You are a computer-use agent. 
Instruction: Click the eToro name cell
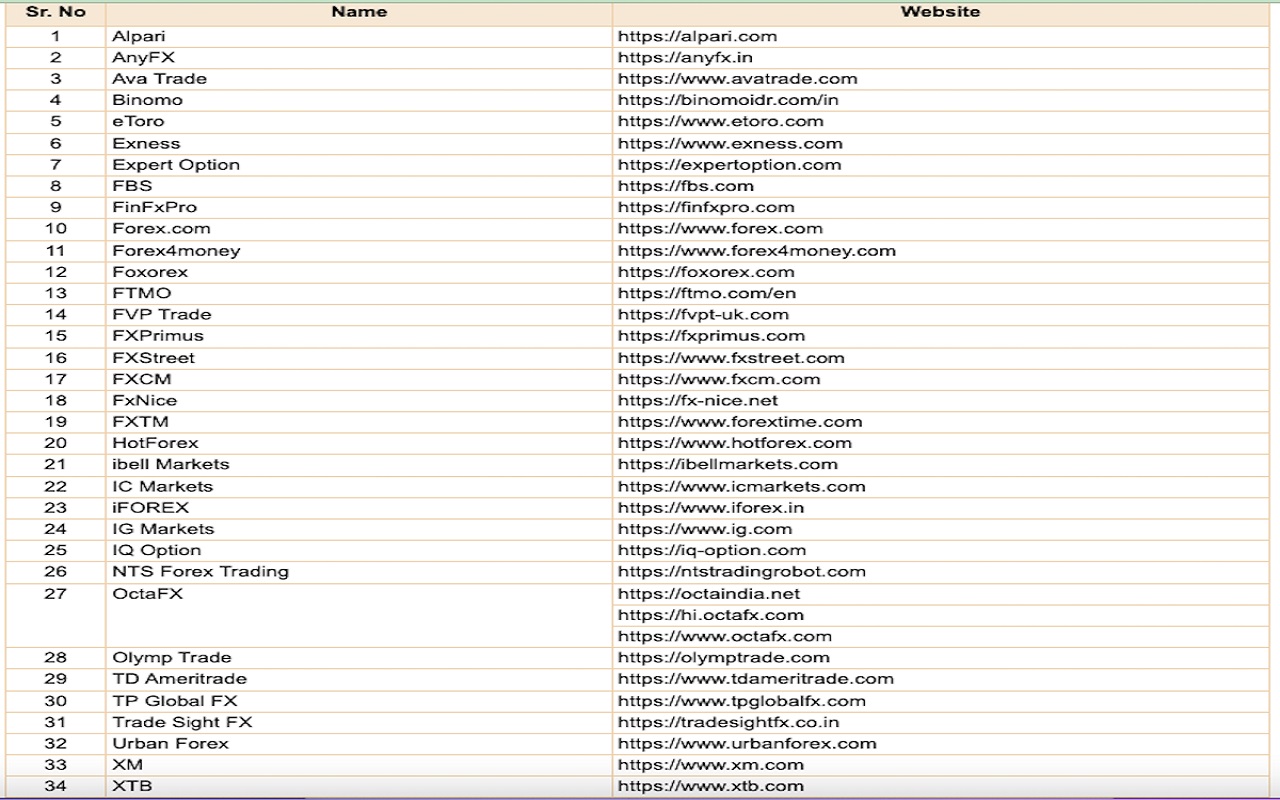pyautogui.click(x=359, y=122)
